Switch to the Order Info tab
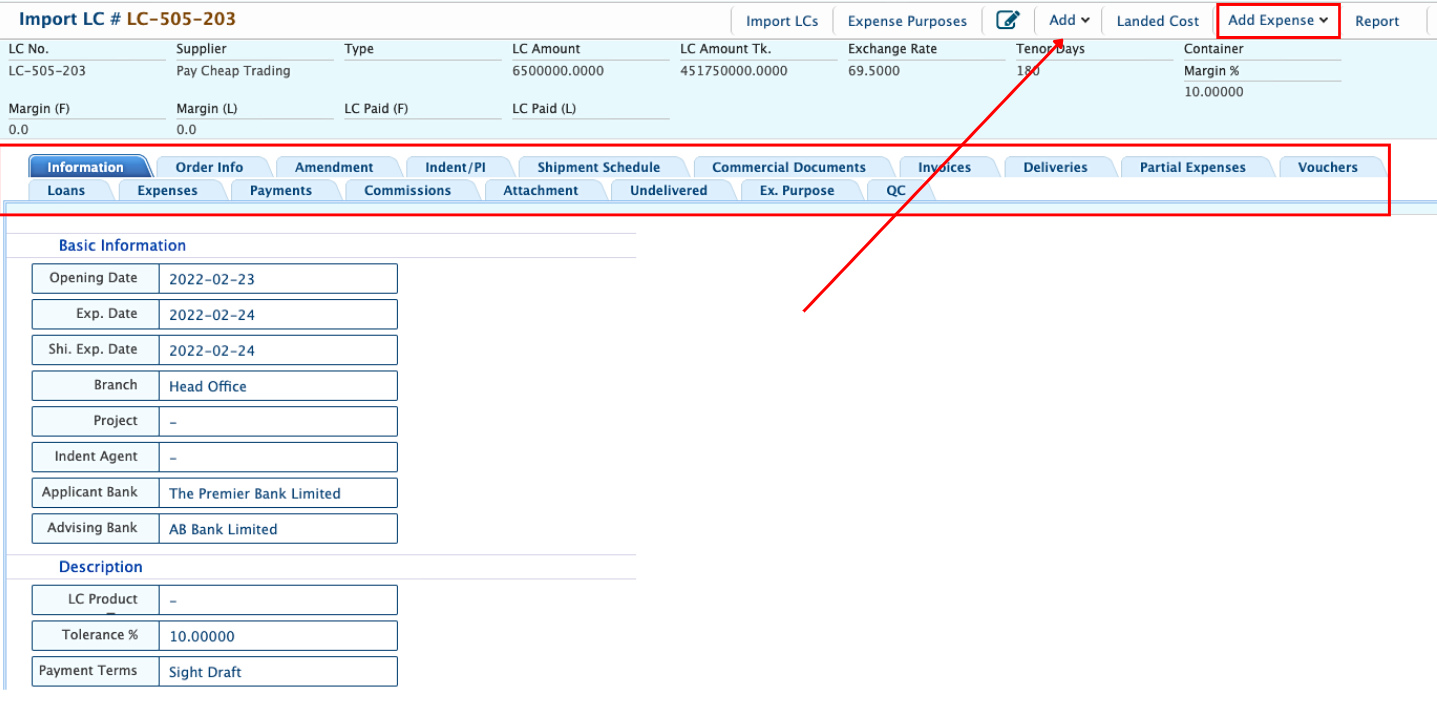Image resolution: width=1437 pixels, height=708 pixels. 209,167
